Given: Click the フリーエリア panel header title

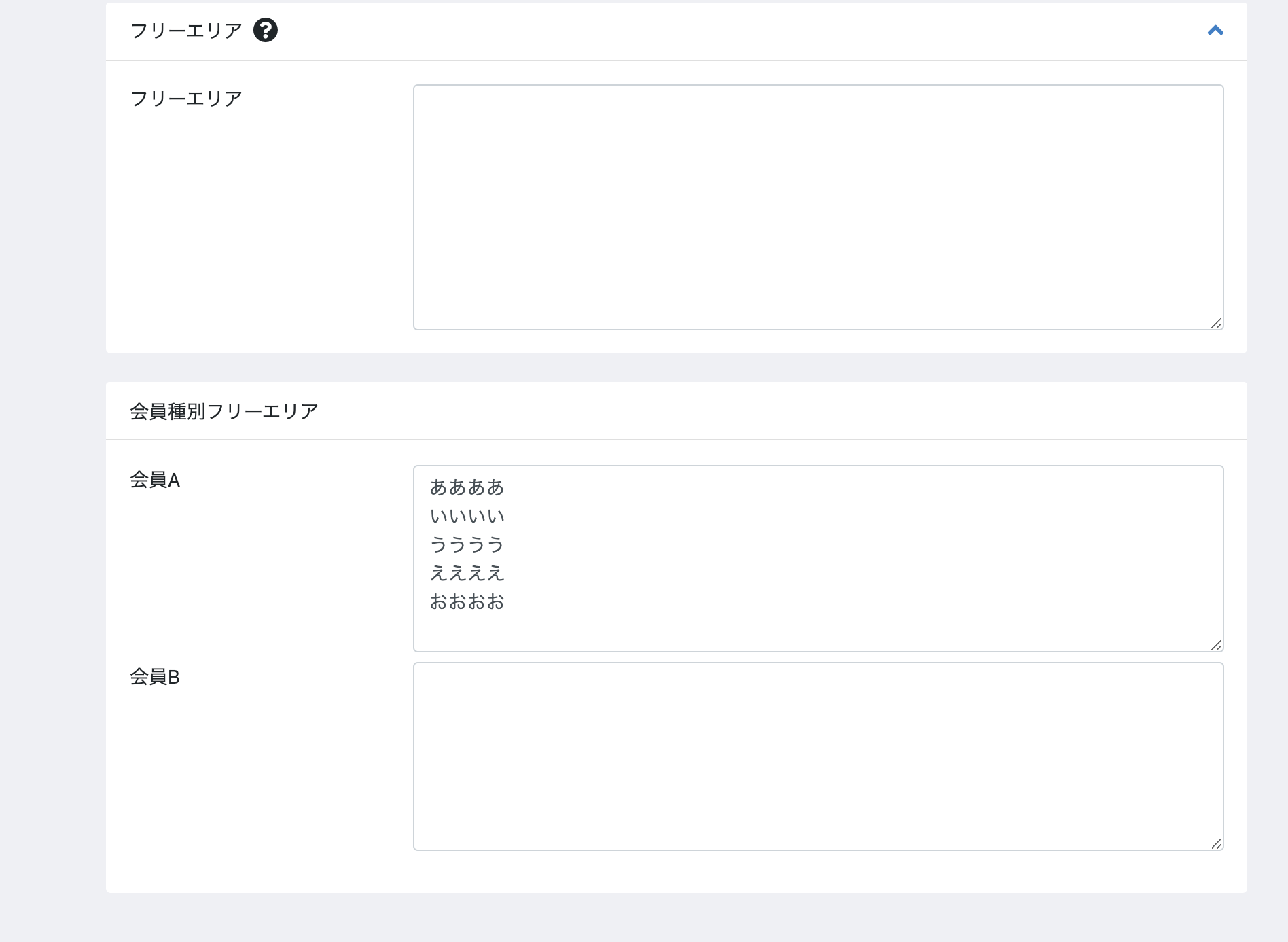Looking at the screenshot, I should tap(186, 31).
